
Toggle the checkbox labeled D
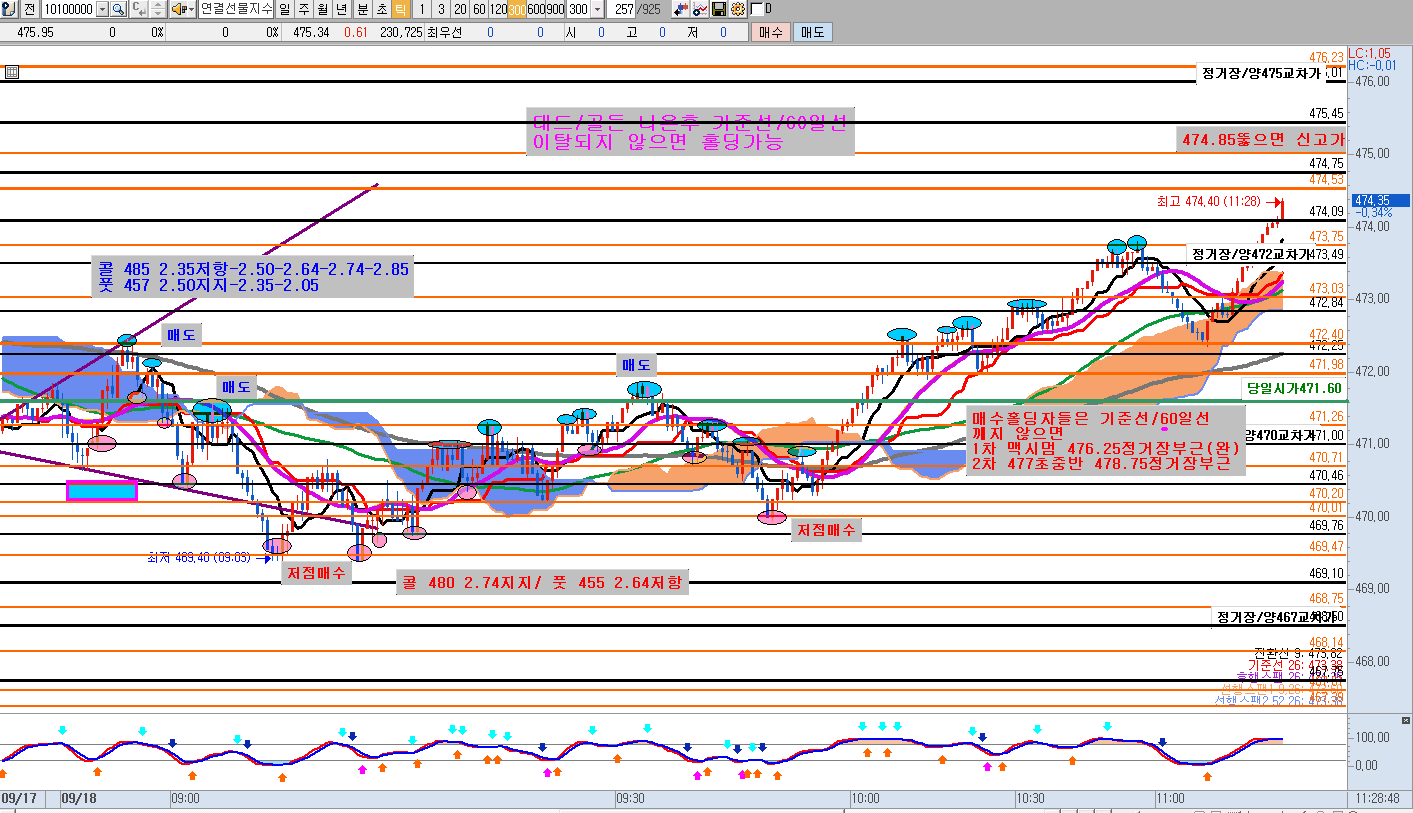click(756, 9)
